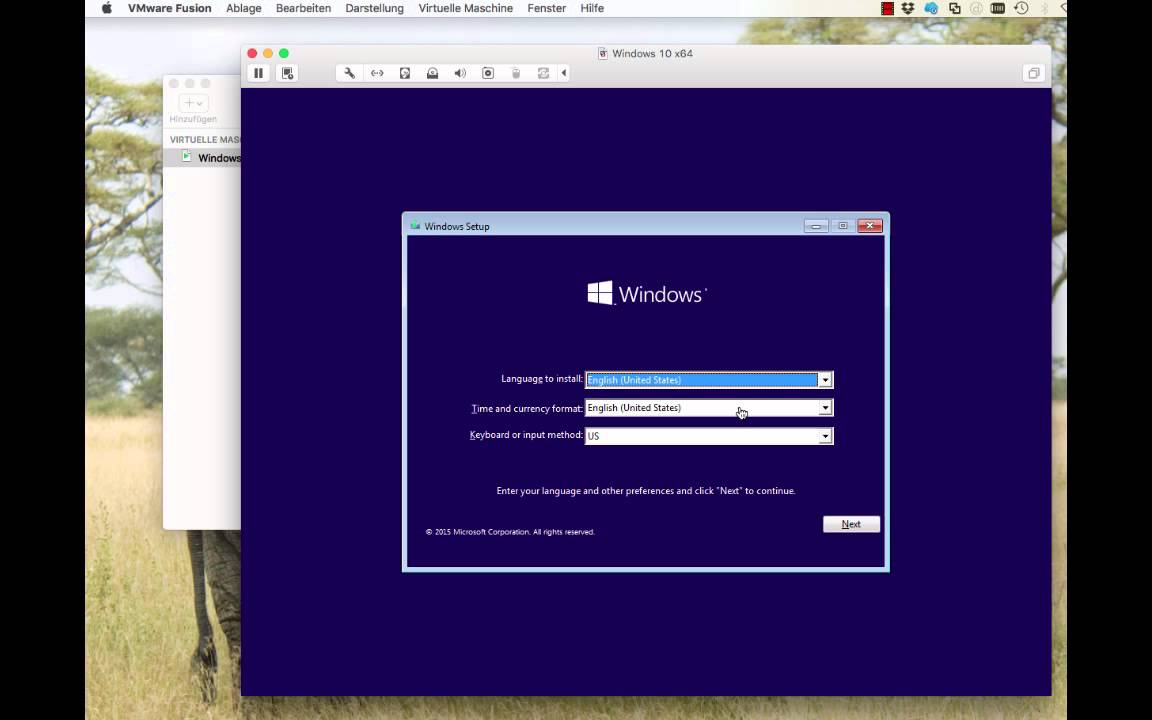Click the camera device icon in the VM toolbar
The width and height of the screenshot is (1152, 720).
point(488,73)
